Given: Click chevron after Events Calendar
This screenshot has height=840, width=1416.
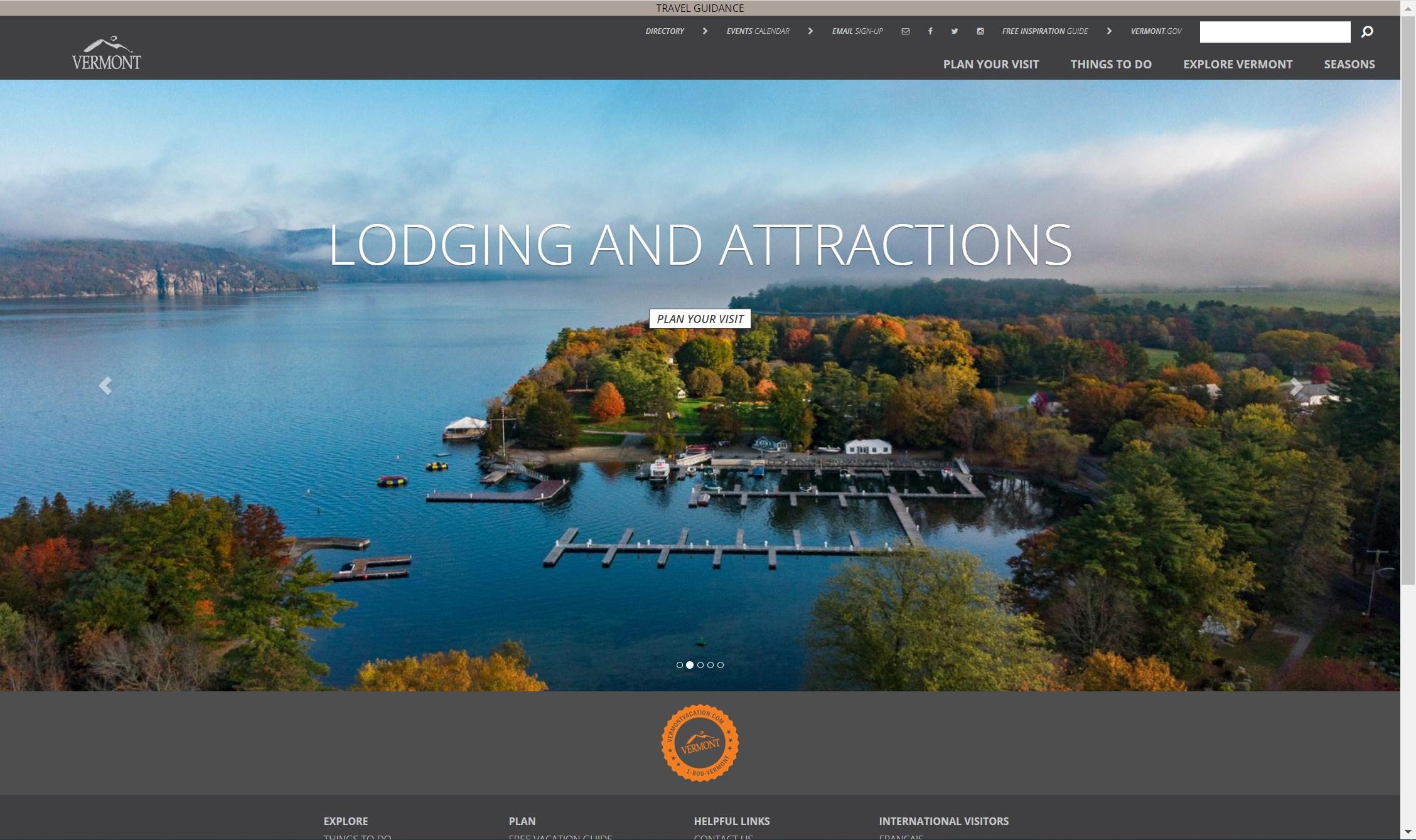Looking at the screenshot, I should pos(810,31).
